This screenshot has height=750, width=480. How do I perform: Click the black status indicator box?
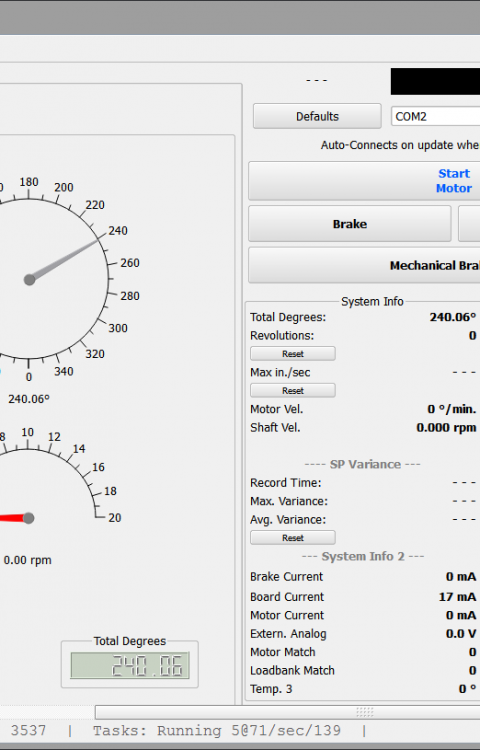[x=435, y=81]
